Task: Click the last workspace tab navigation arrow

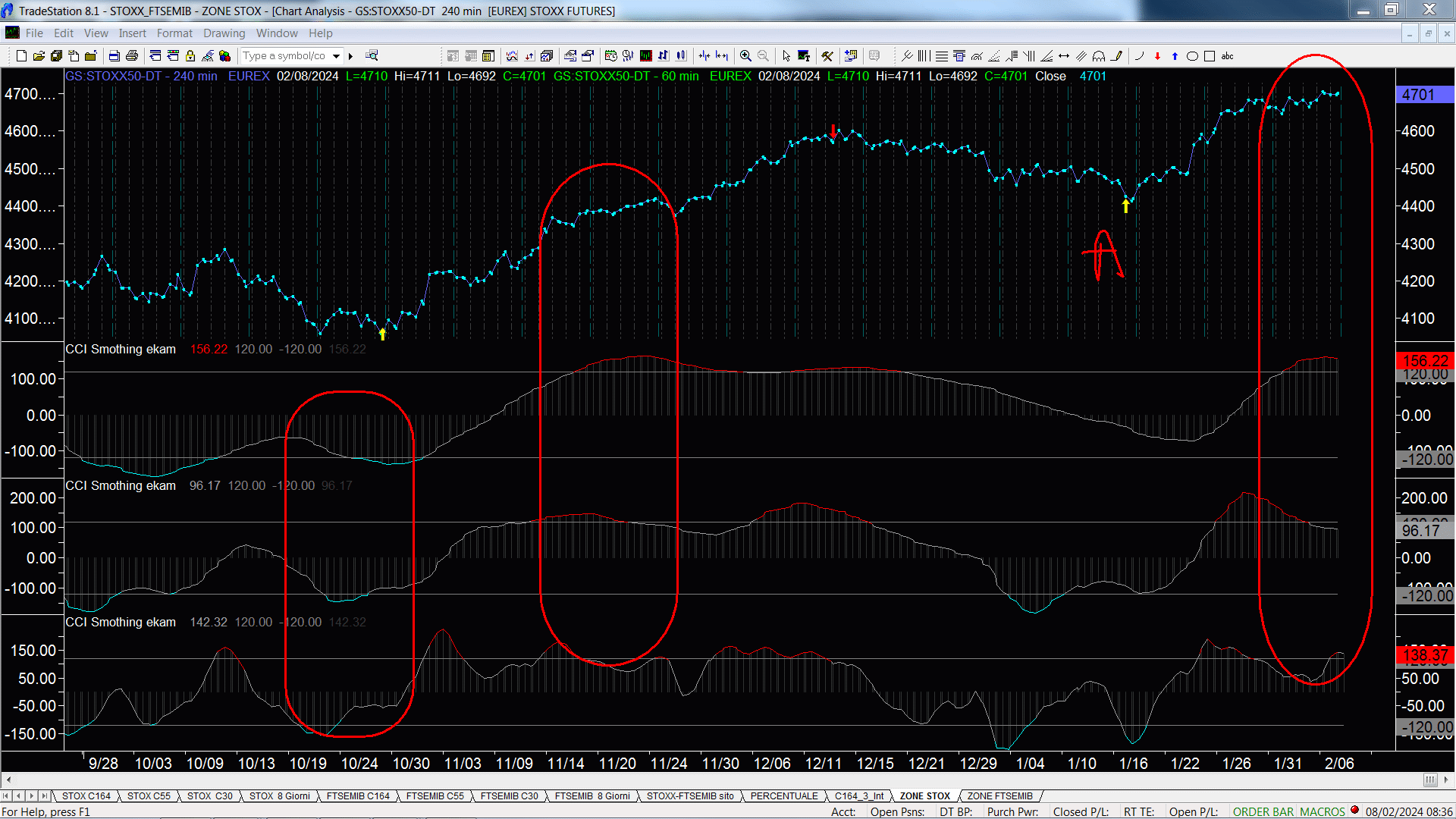Action: 45,795
